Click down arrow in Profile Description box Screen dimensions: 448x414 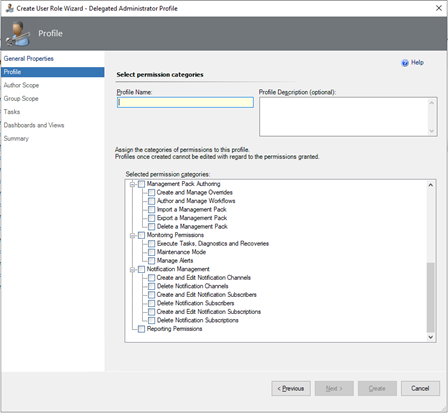[432, 131]
